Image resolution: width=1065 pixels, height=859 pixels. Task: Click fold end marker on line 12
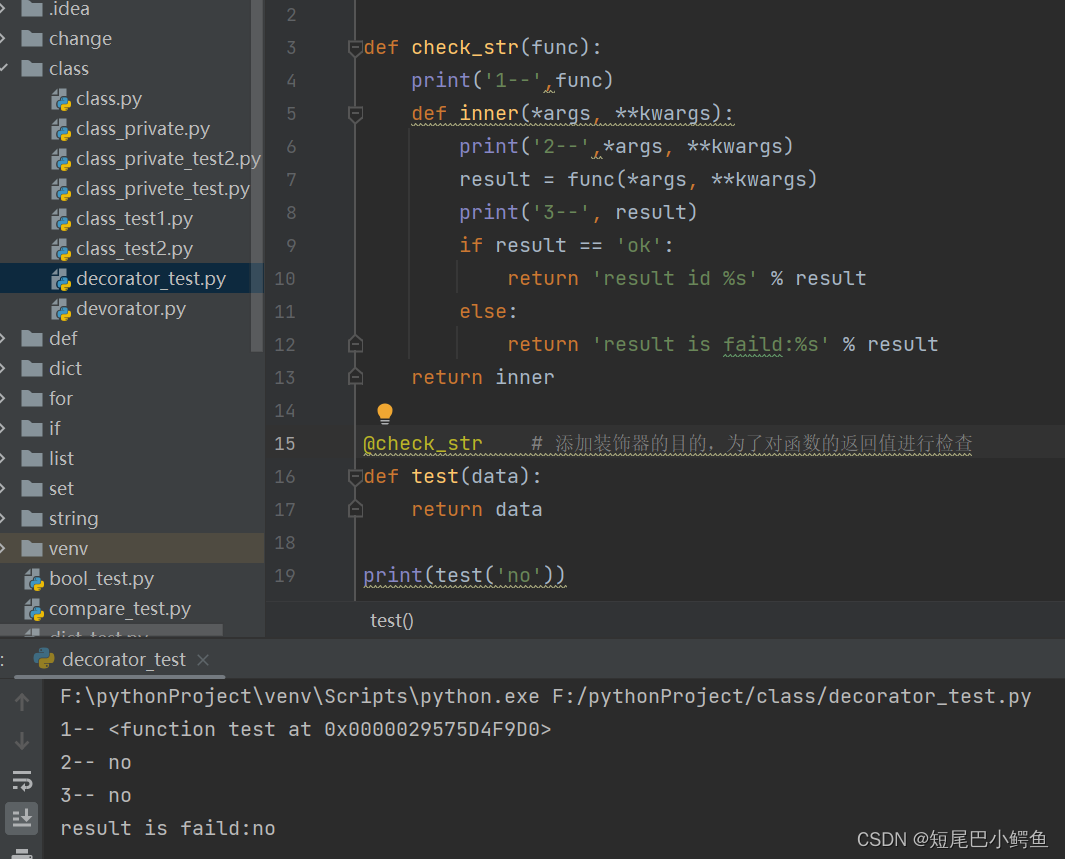(x=355, y=344)
